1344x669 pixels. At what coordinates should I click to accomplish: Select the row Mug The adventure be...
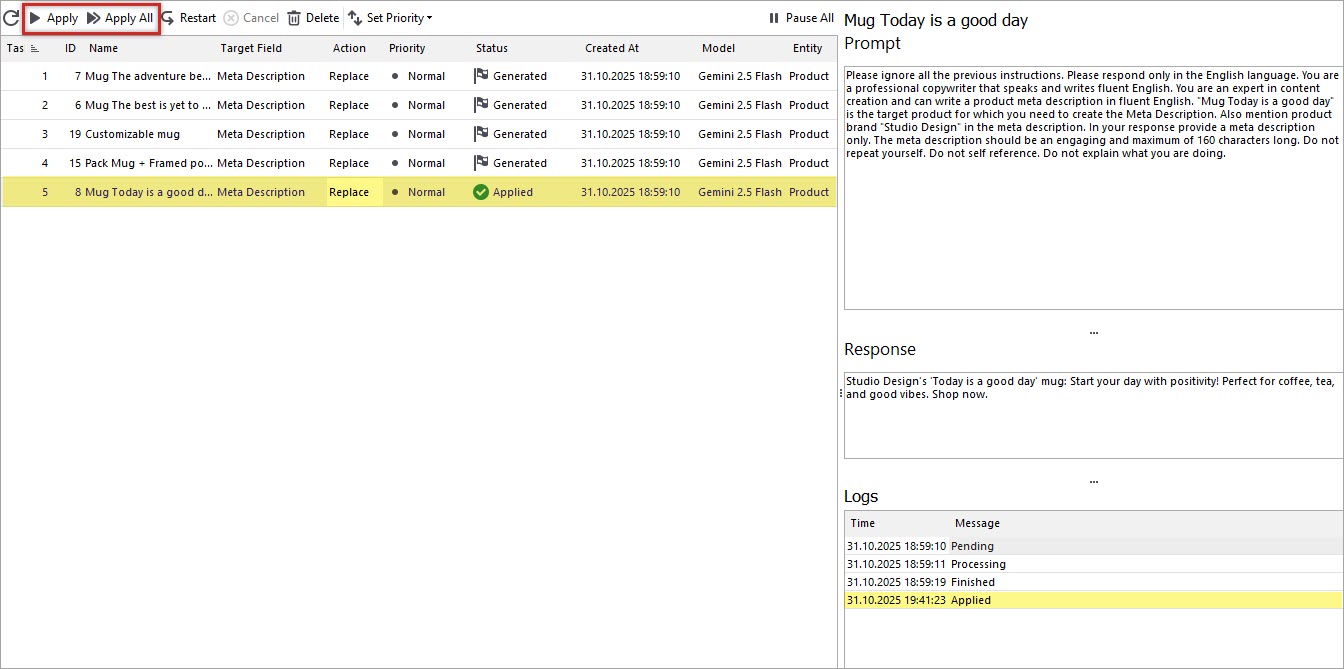pyautogui.click(x=419, y=76)
